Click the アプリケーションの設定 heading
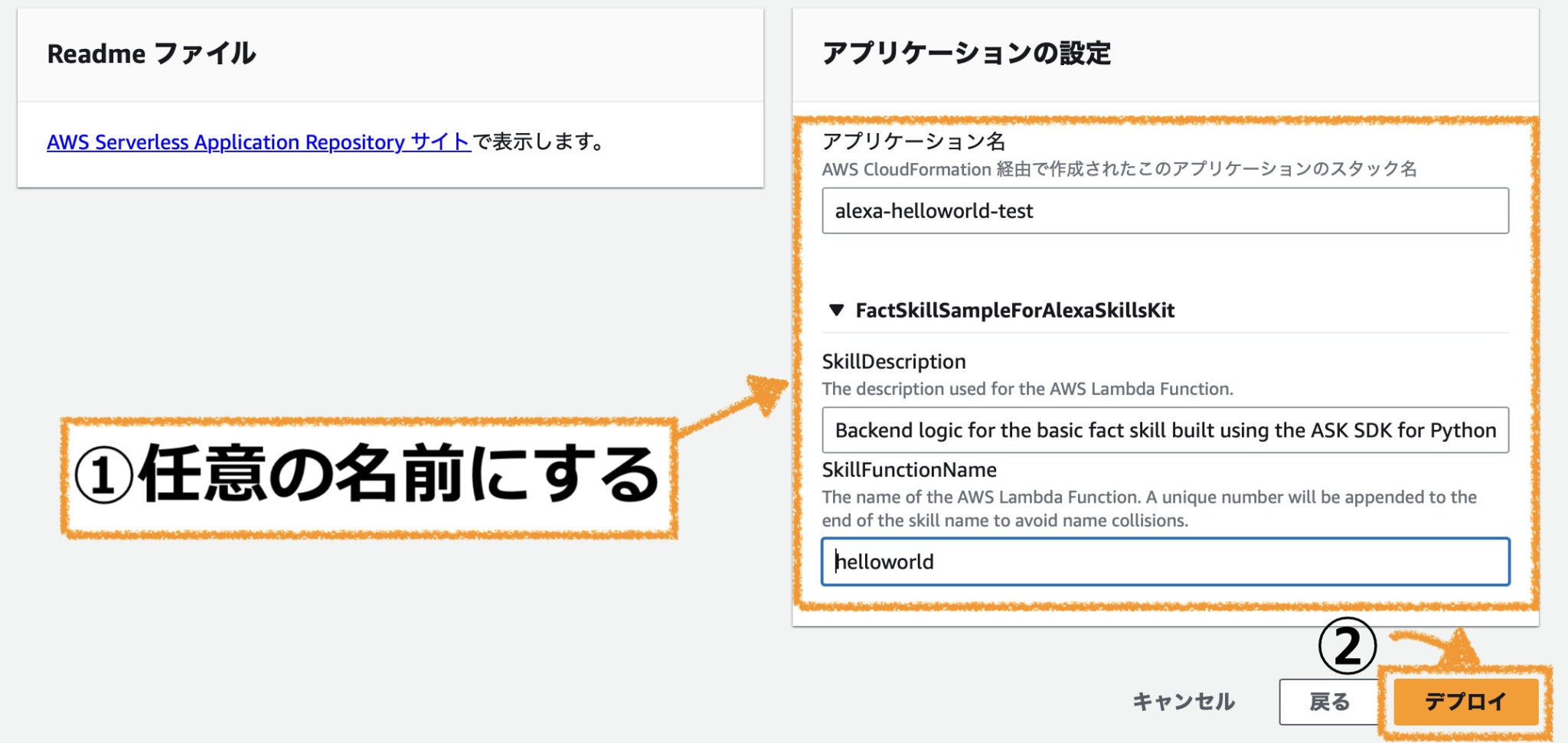 [967, 54]
